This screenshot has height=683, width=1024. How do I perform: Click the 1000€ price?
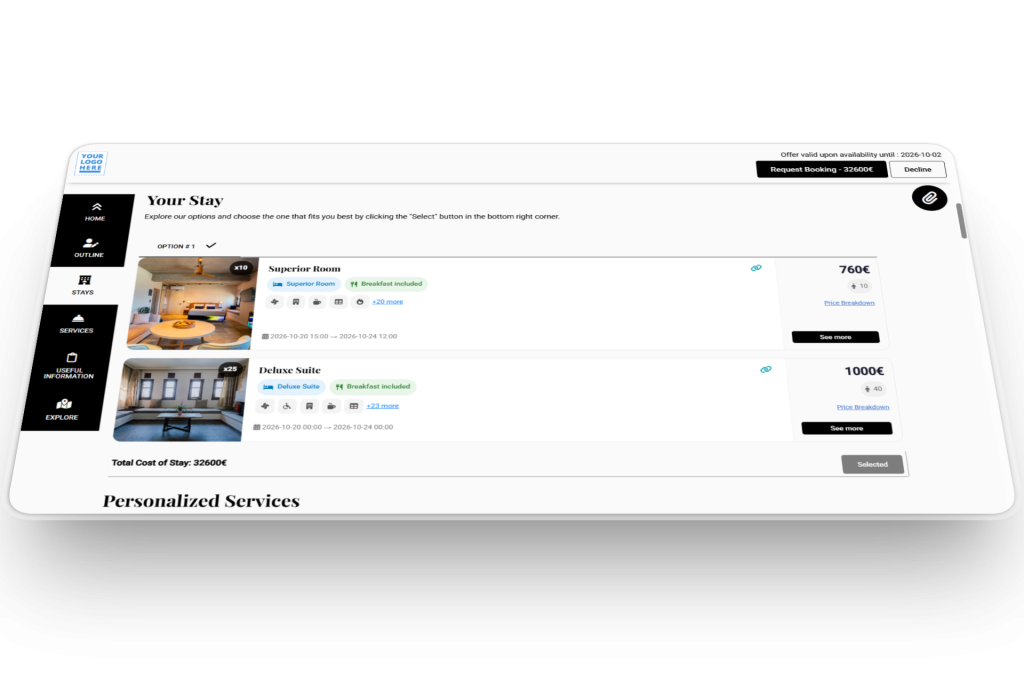864,371
